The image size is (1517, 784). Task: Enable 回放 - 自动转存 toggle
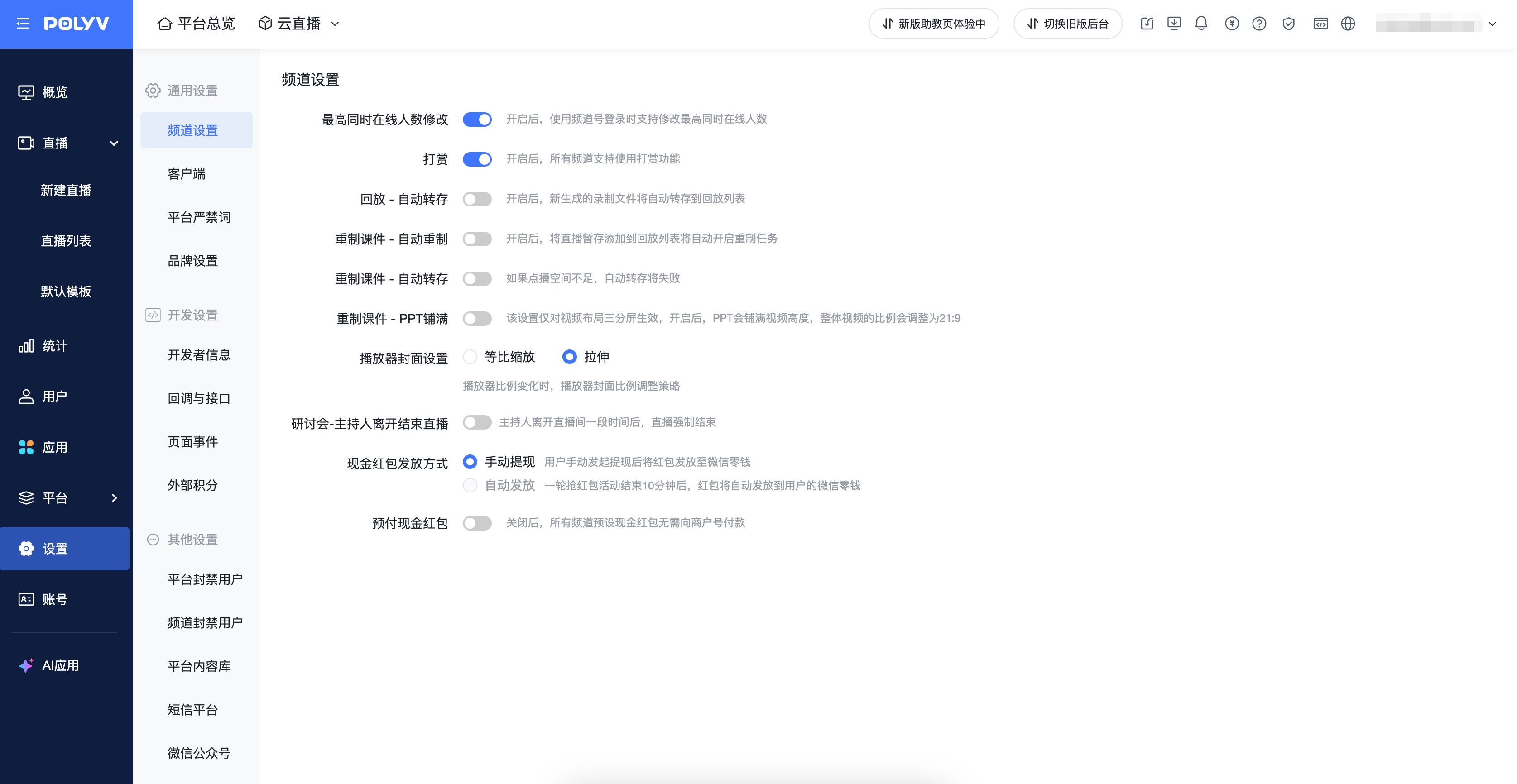tap(477, 199)
